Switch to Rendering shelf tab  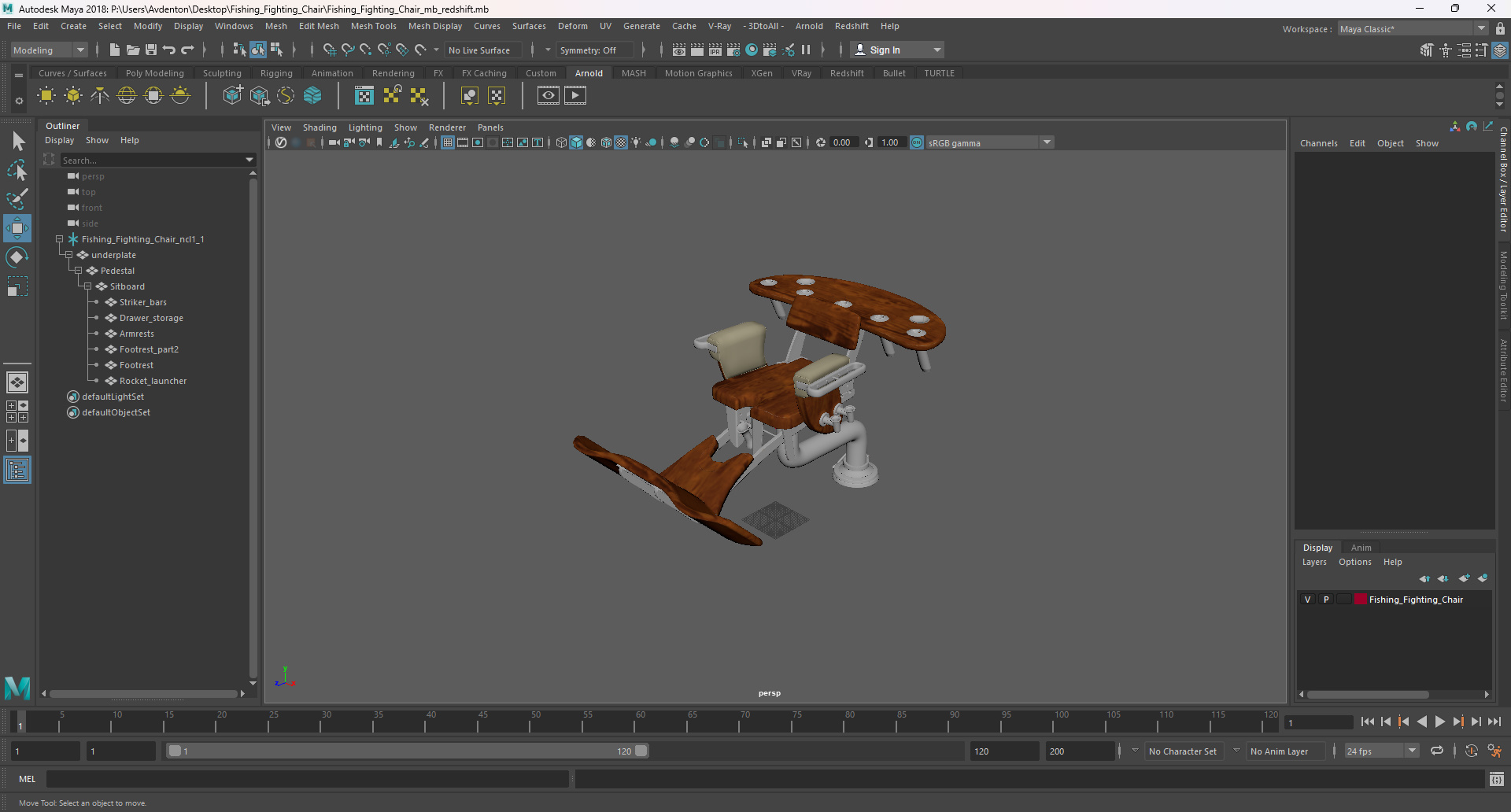(393, 73)
